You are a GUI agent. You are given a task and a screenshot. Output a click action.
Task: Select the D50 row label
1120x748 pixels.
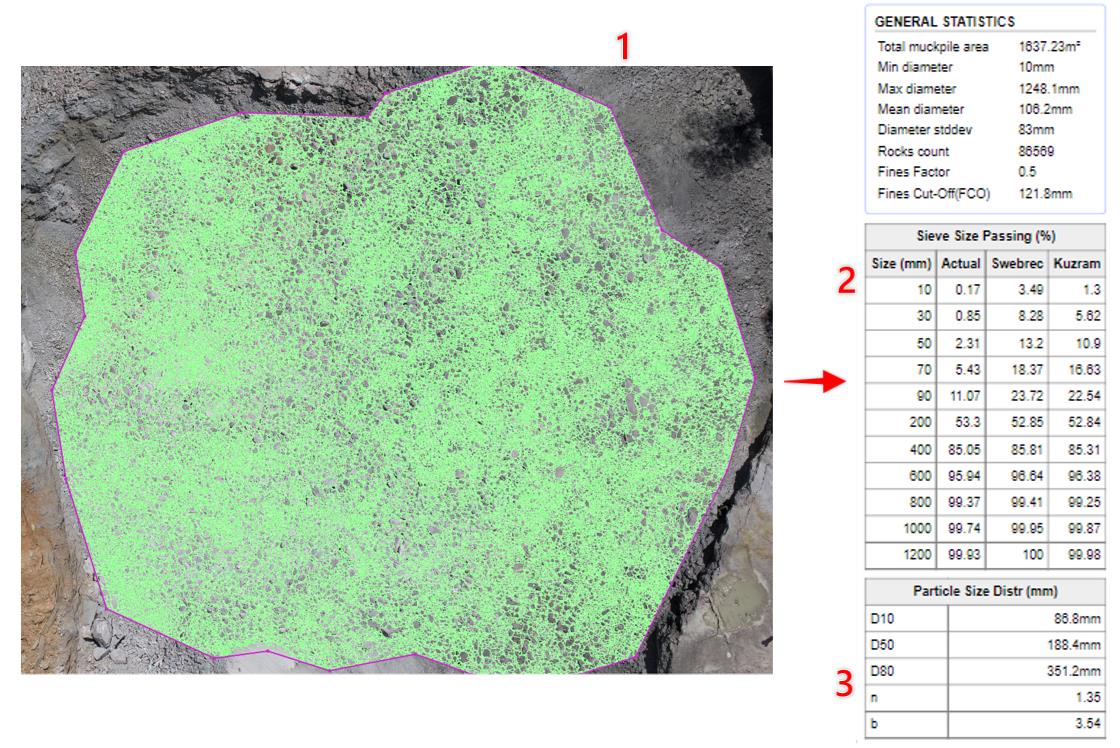click(x=883, y=644)
